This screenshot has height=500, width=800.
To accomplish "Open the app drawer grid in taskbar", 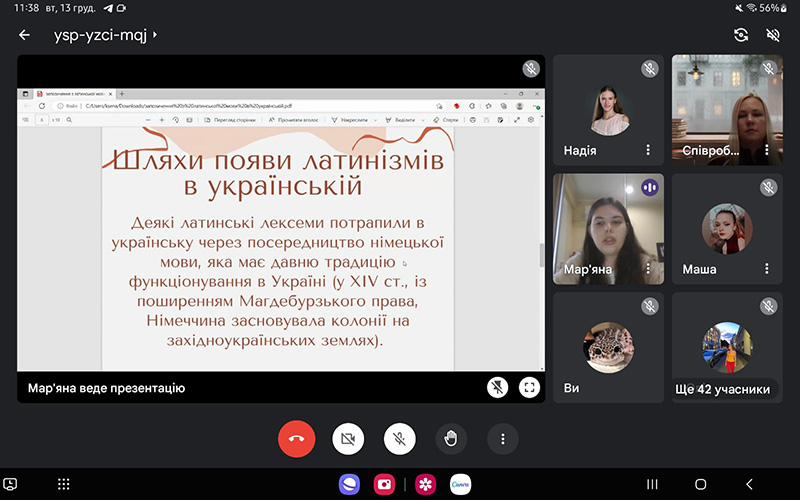I will (x=63, y=484).
